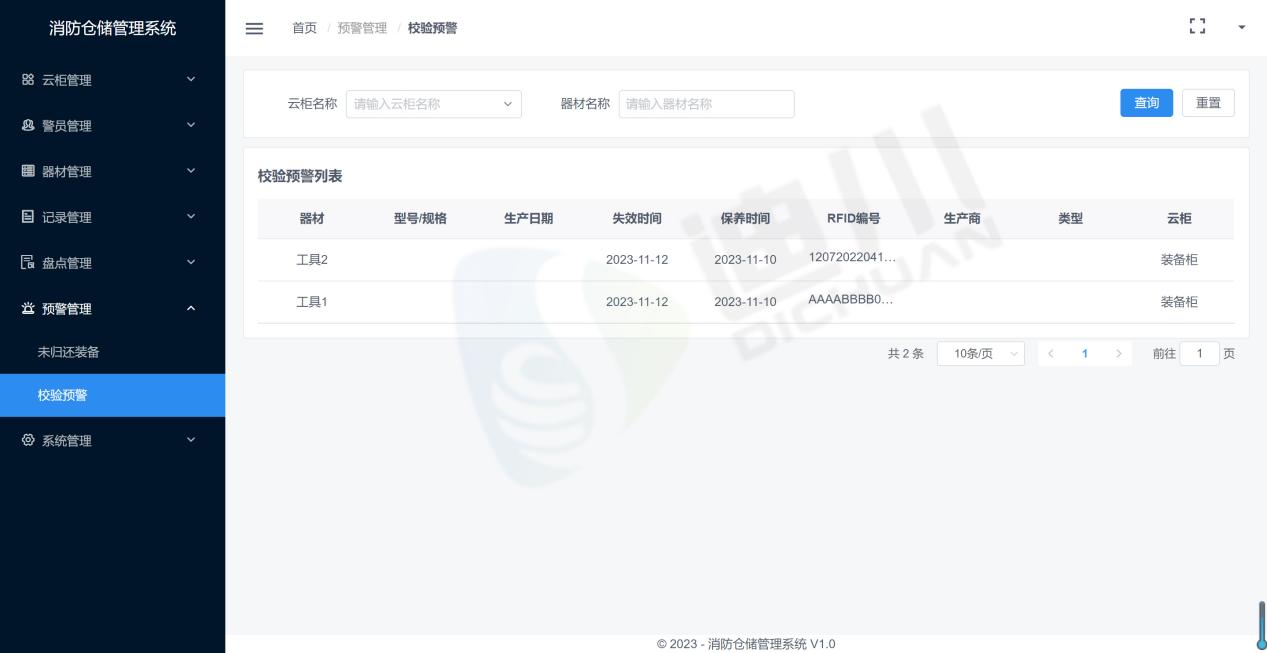This screenshot has height=653, width=1267.
Task: Click the 盘点管理 inventory icon
Action: pyautogui.click(x=28, y=263)
